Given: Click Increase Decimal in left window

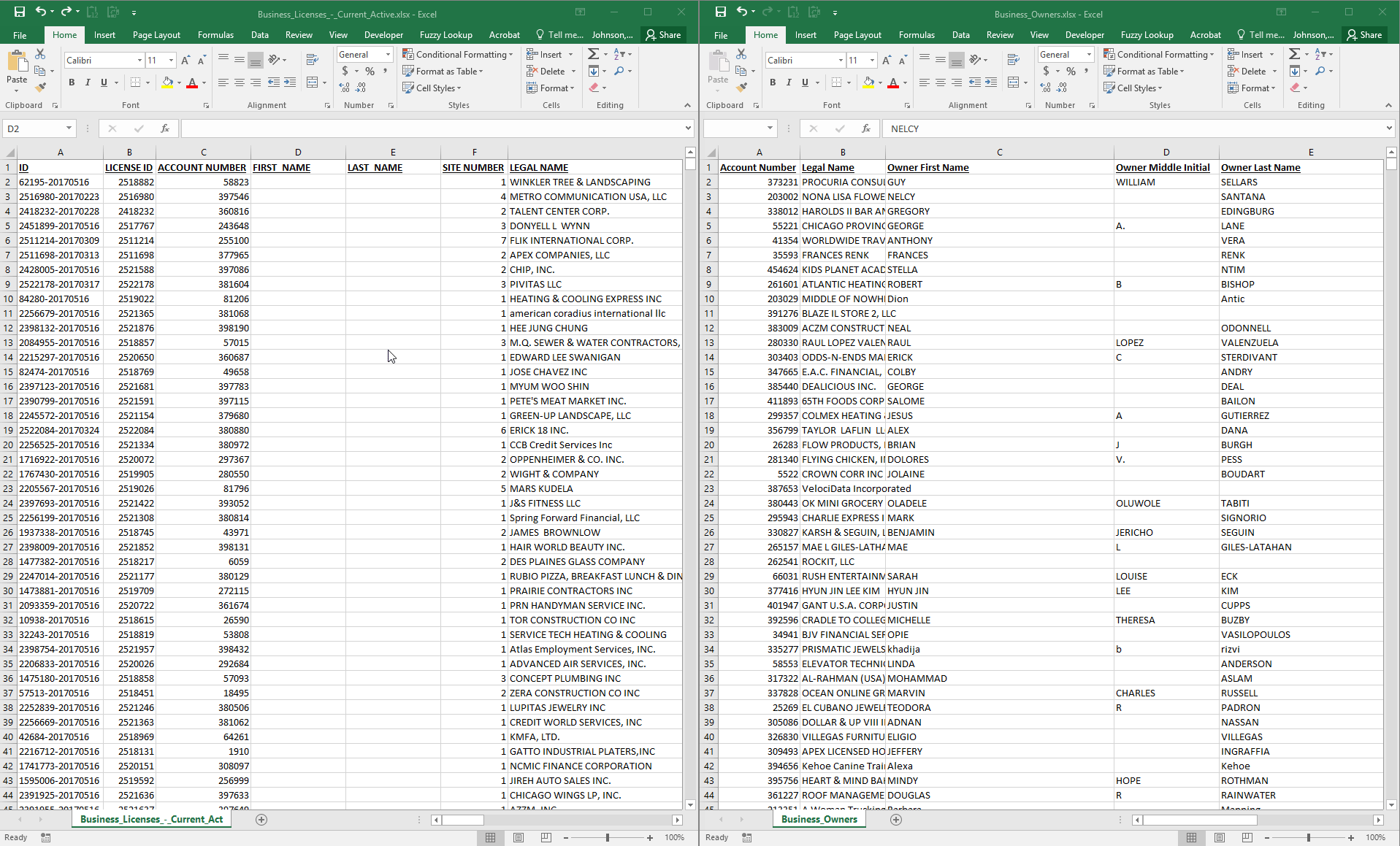Looking at the screenshot, I should click(345, 88).
